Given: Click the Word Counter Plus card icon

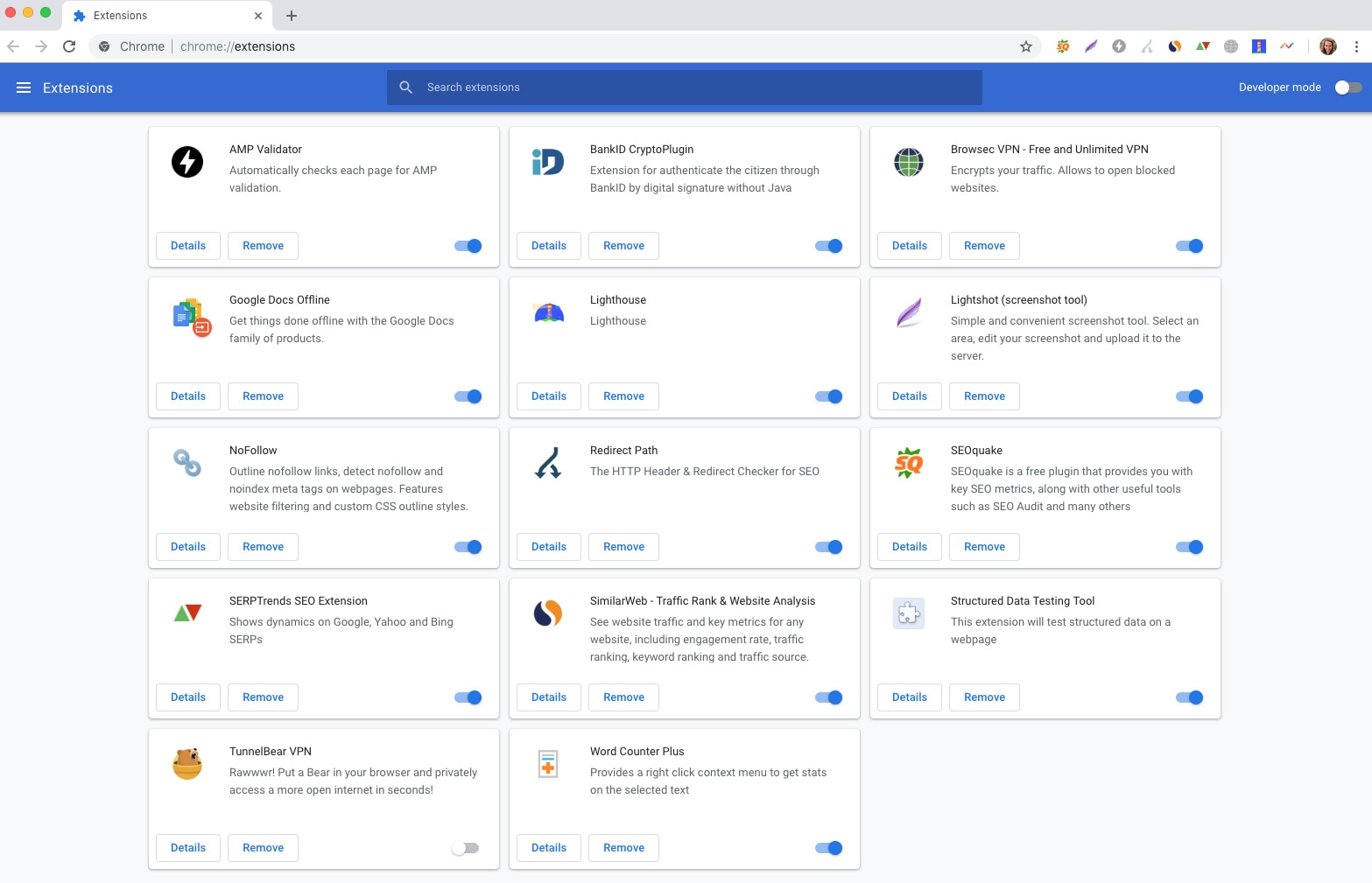Looking at the screenshot, I should (x=548, y=764).
